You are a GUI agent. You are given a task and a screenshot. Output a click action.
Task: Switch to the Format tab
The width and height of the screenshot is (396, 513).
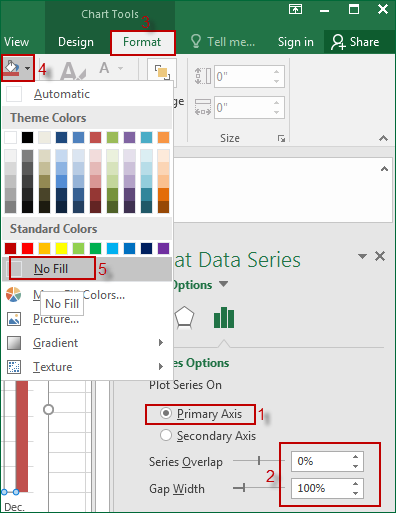tap(142, 42)
